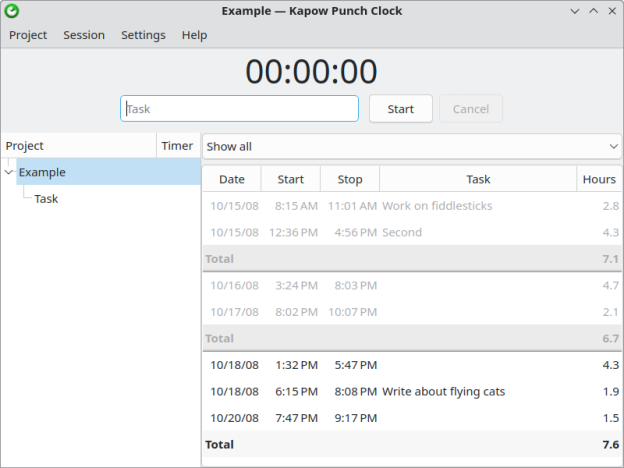This screenshot has width=624, height=468.
Task: Open the Help menu
Action: point(194,35)
